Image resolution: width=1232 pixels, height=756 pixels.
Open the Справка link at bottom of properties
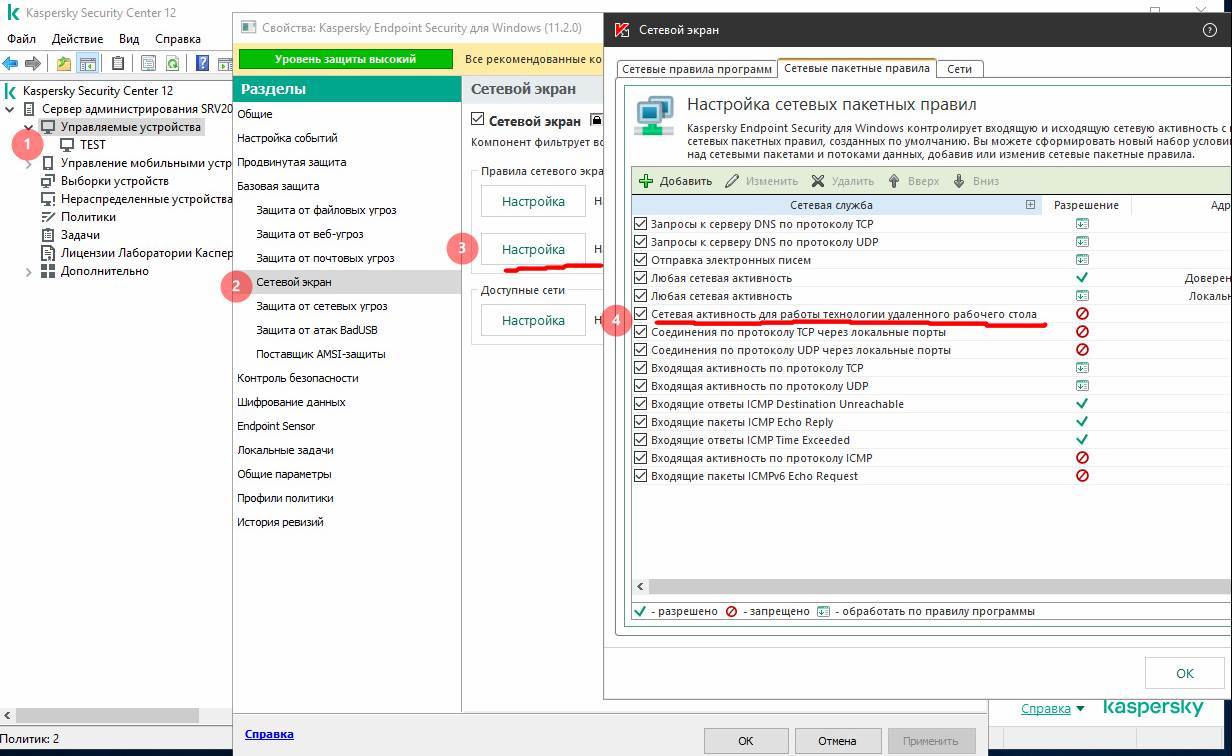point(269,734)
